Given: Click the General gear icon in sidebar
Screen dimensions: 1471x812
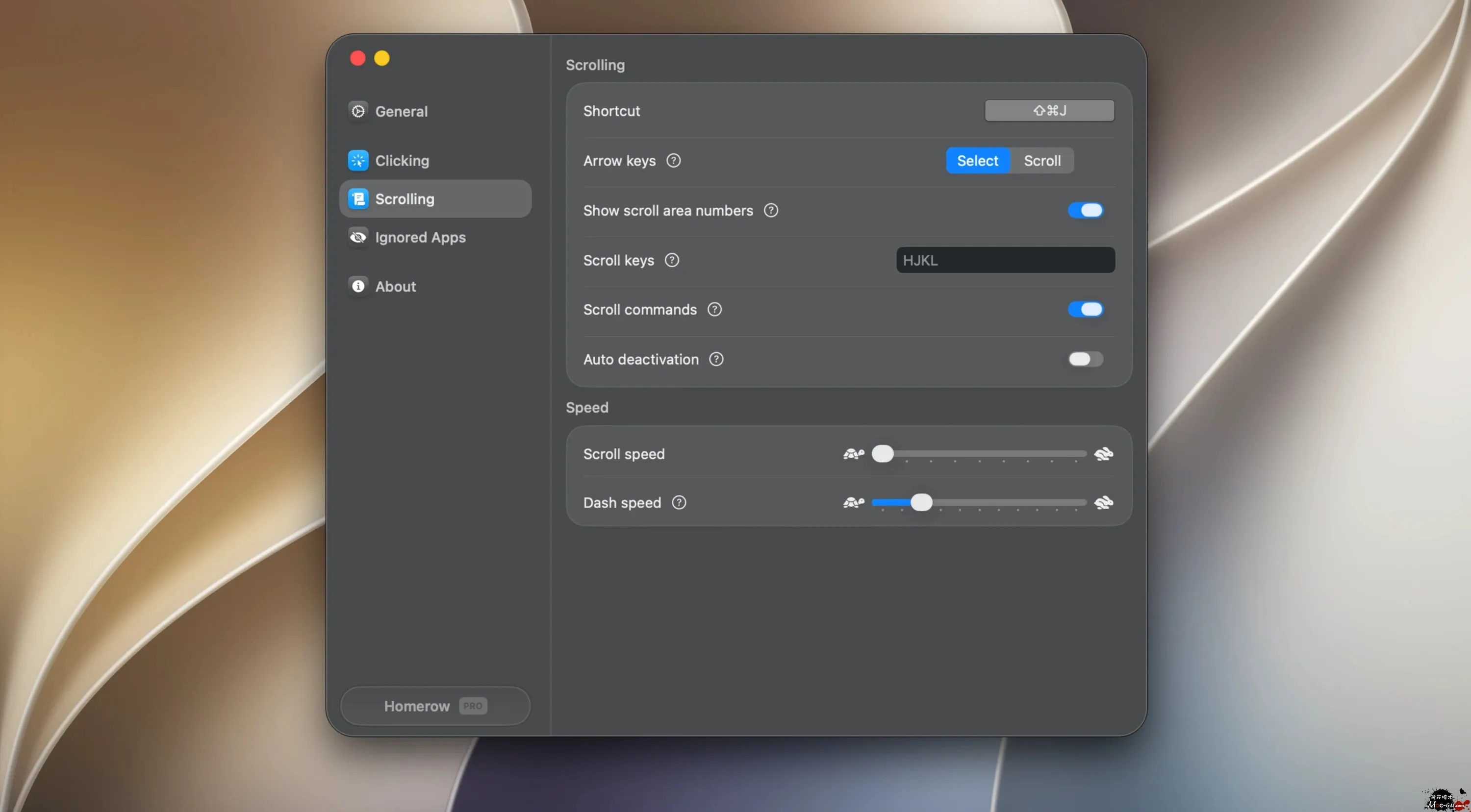Looking at the screenshot, I should (358, 111).
